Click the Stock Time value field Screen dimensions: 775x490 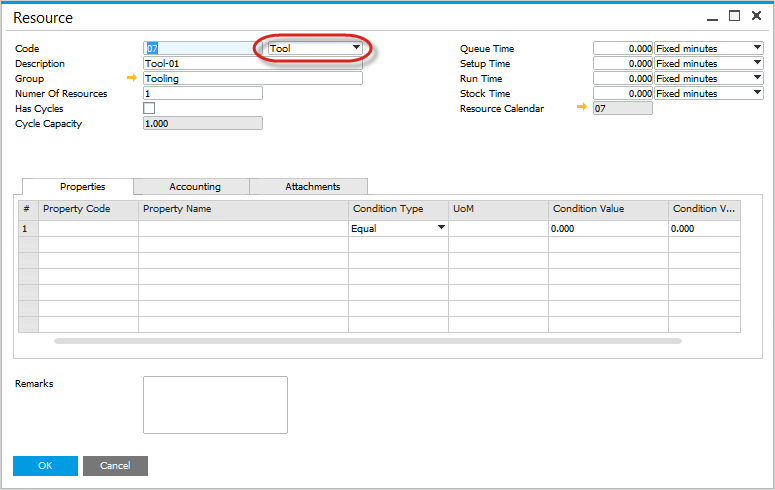[623, 93]
